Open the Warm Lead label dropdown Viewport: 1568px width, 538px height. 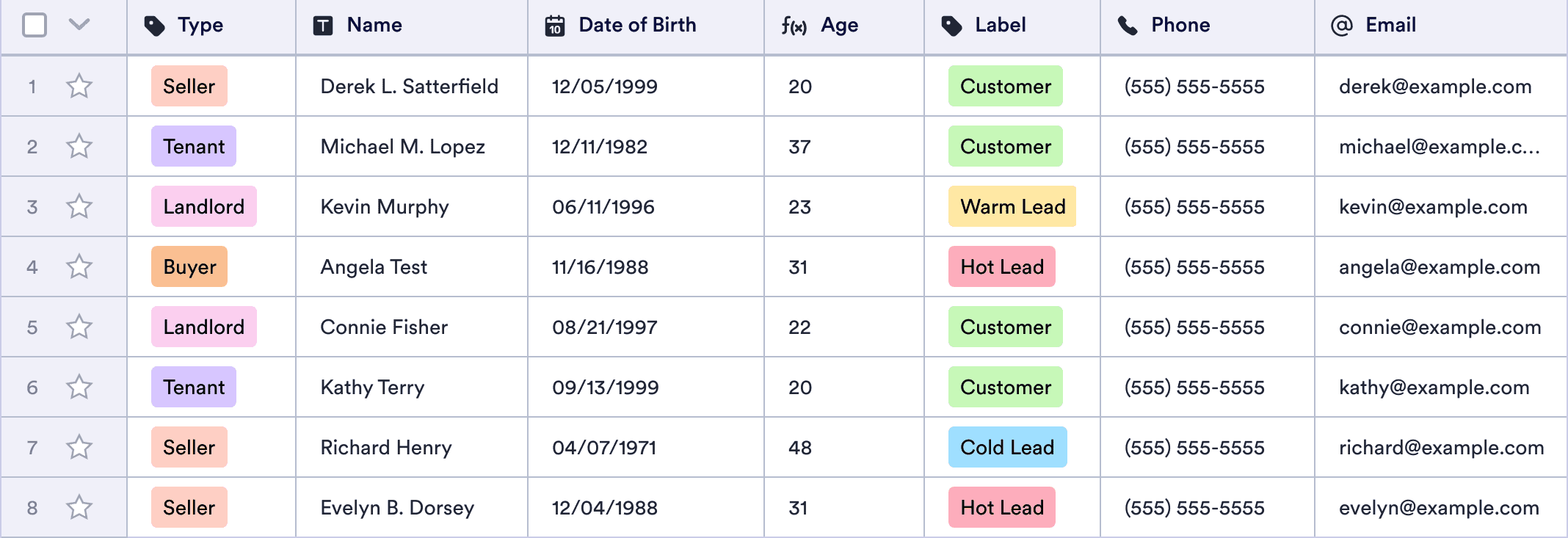coord(1012,207)
